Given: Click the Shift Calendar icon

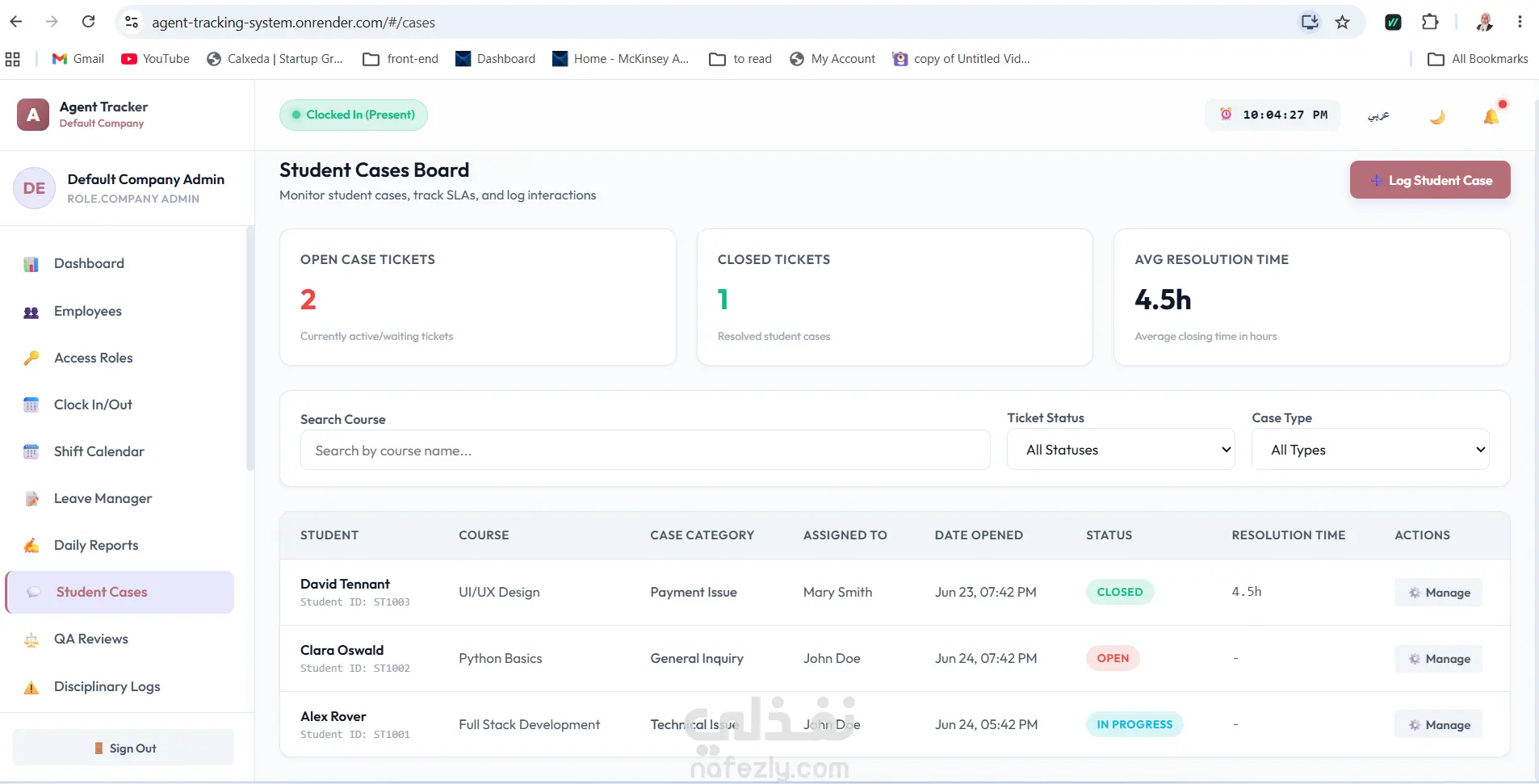Looking at the screenshot, I should (x=31, y=451).
